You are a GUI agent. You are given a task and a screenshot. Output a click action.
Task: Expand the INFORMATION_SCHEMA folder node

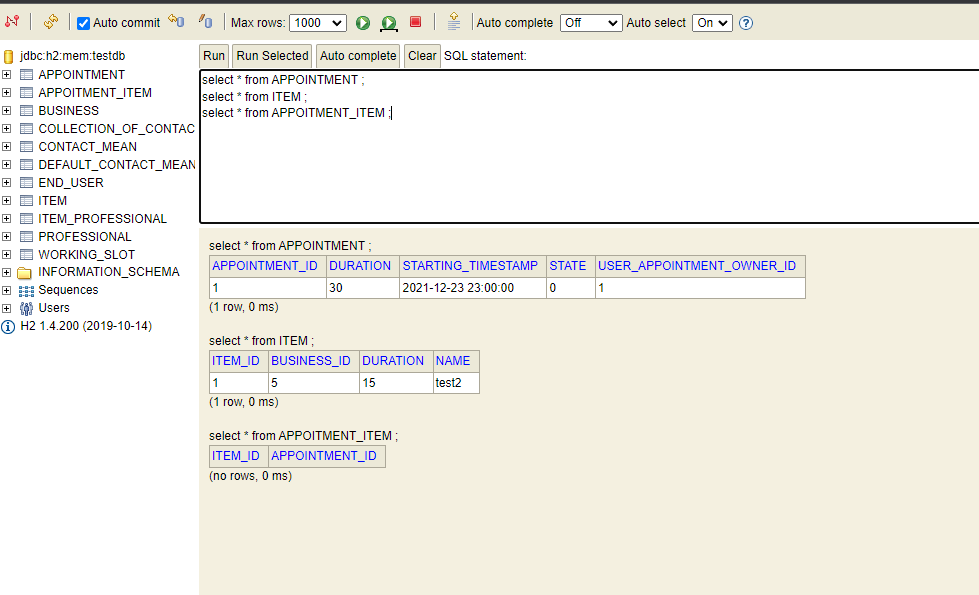coord(6,272)
